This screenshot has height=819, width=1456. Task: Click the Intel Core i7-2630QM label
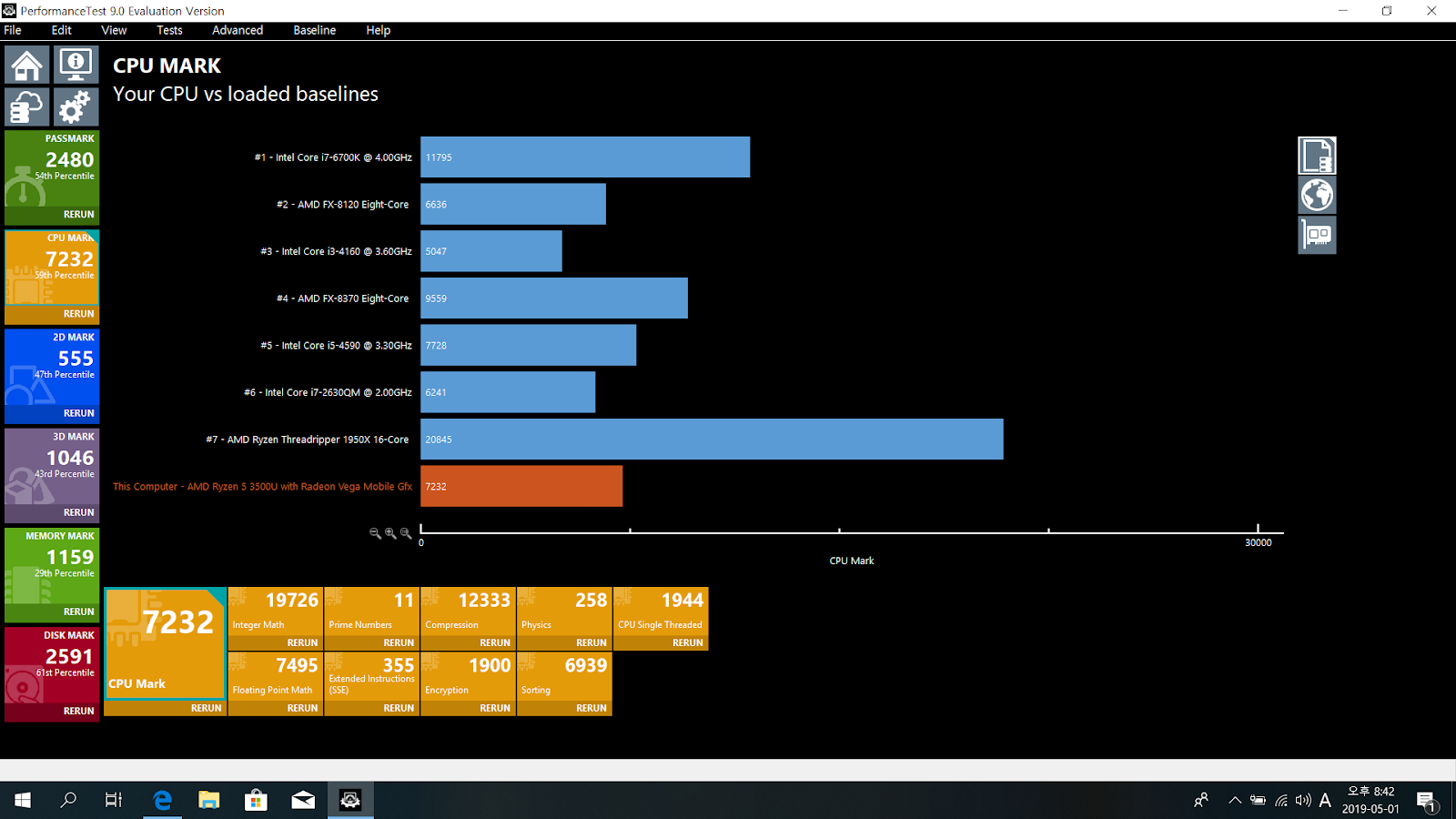click(328, 392)
